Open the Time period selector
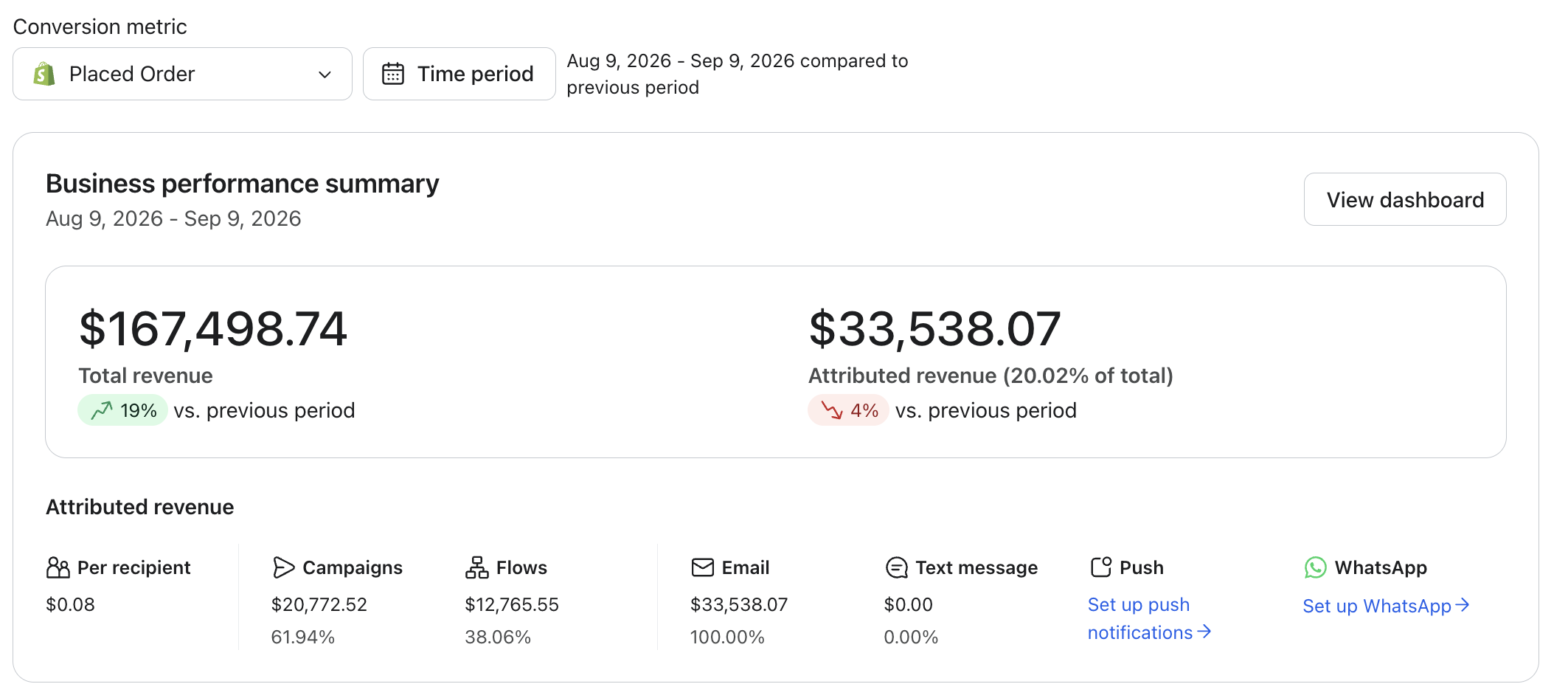The image size is (1568, 698). (459, 74)
